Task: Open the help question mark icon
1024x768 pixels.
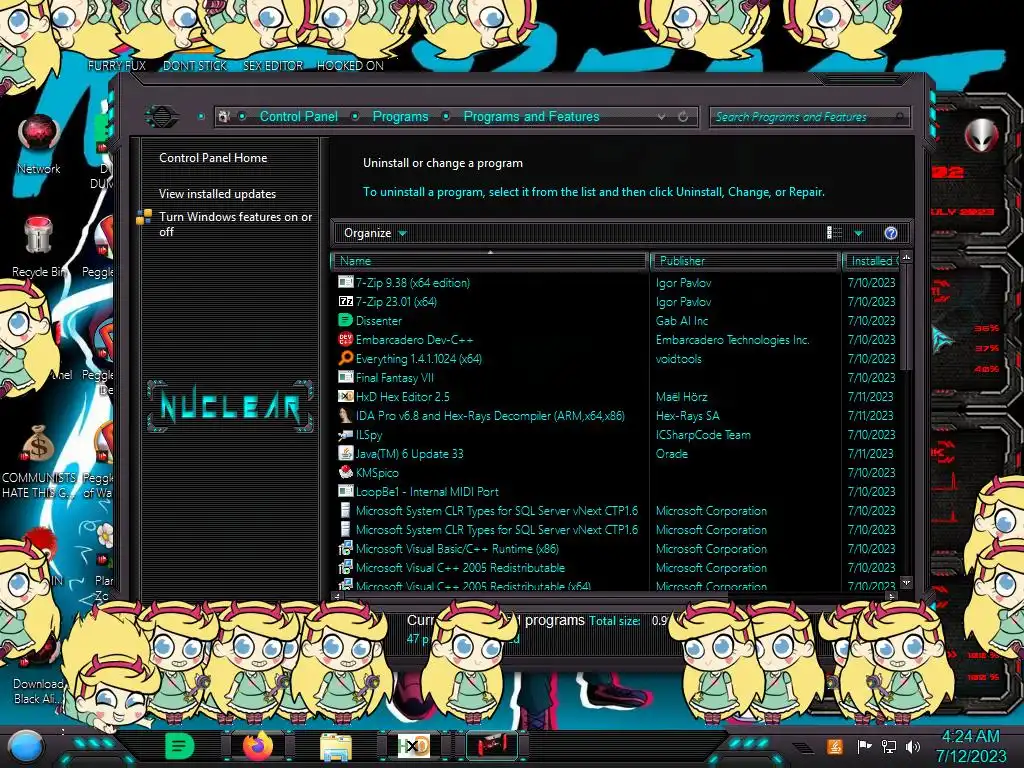Action: (x=891, y=233)
